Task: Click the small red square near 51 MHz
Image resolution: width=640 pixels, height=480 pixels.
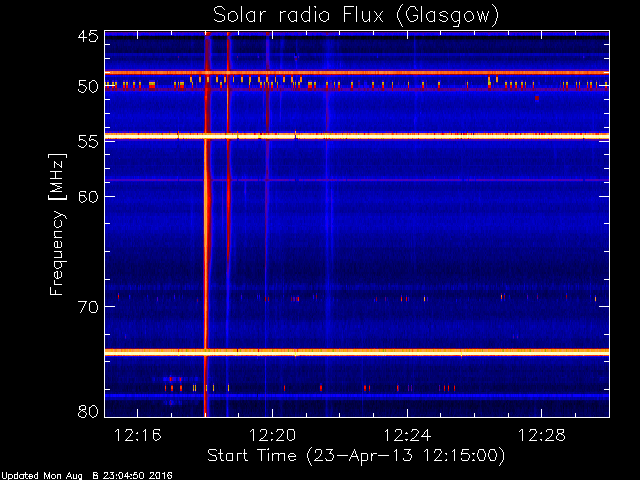Action: (537, 98)
